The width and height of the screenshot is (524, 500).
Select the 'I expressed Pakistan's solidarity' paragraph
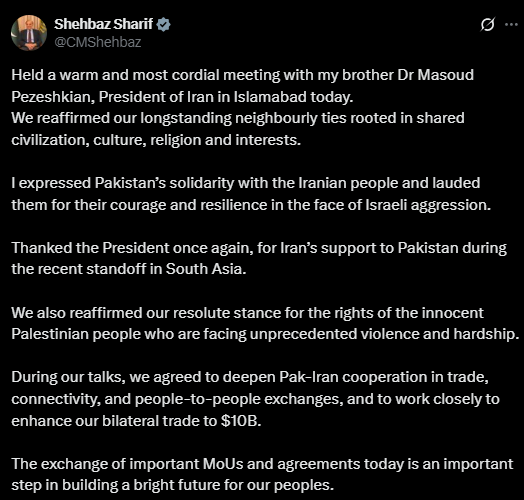[x=251, y=194]
